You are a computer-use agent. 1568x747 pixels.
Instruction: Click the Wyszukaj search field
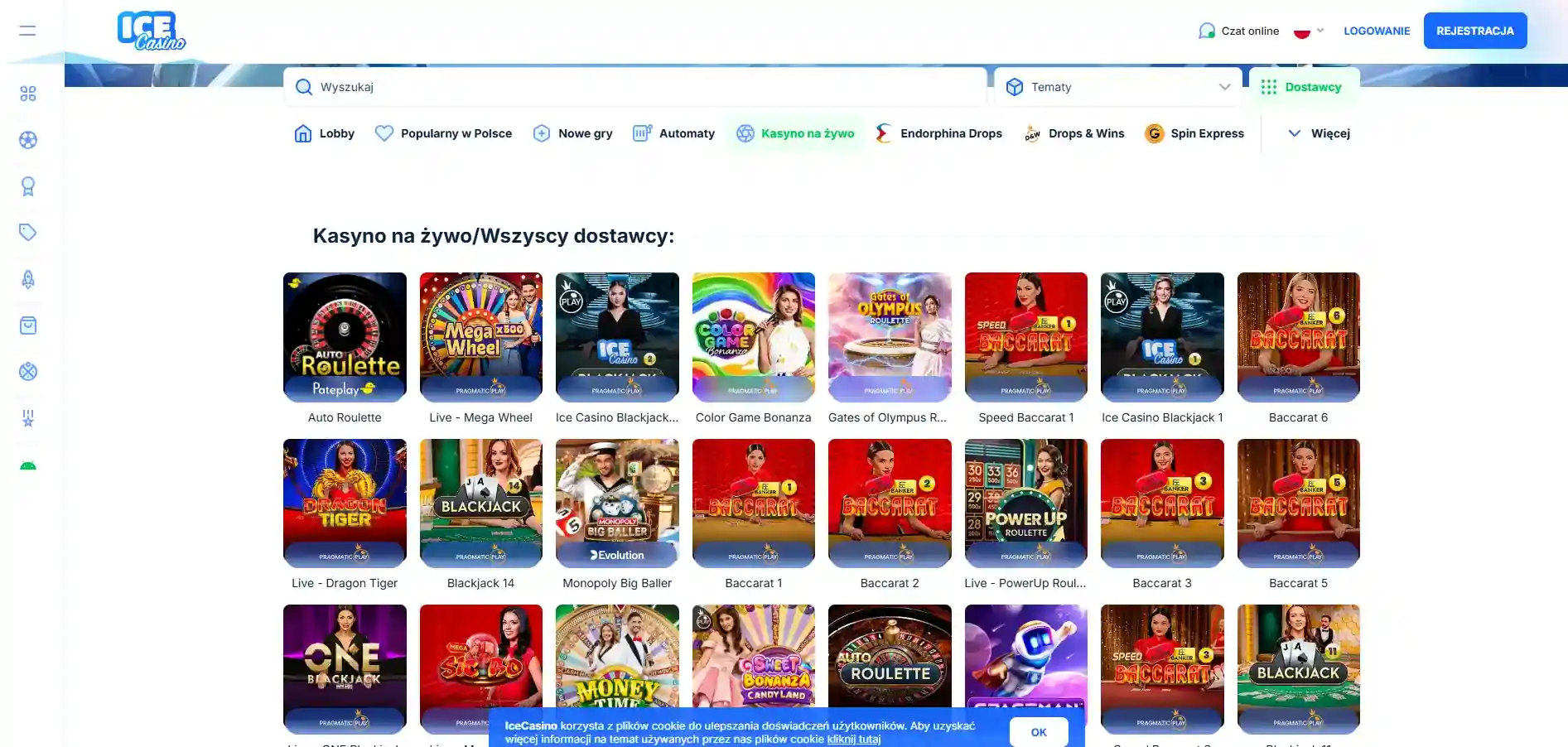tap(635, 87)
